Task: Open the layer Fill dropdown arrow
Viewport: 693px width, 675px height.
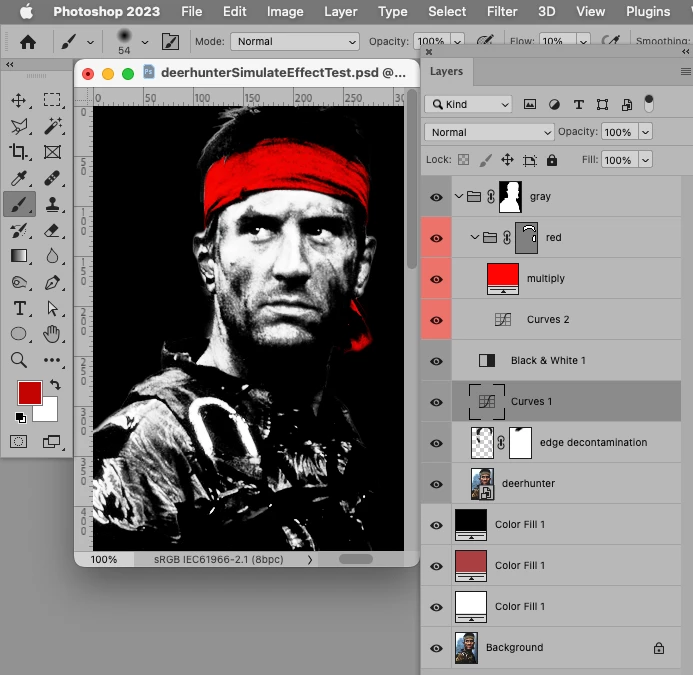Action: pyautogui.click(x=645, y=160)
